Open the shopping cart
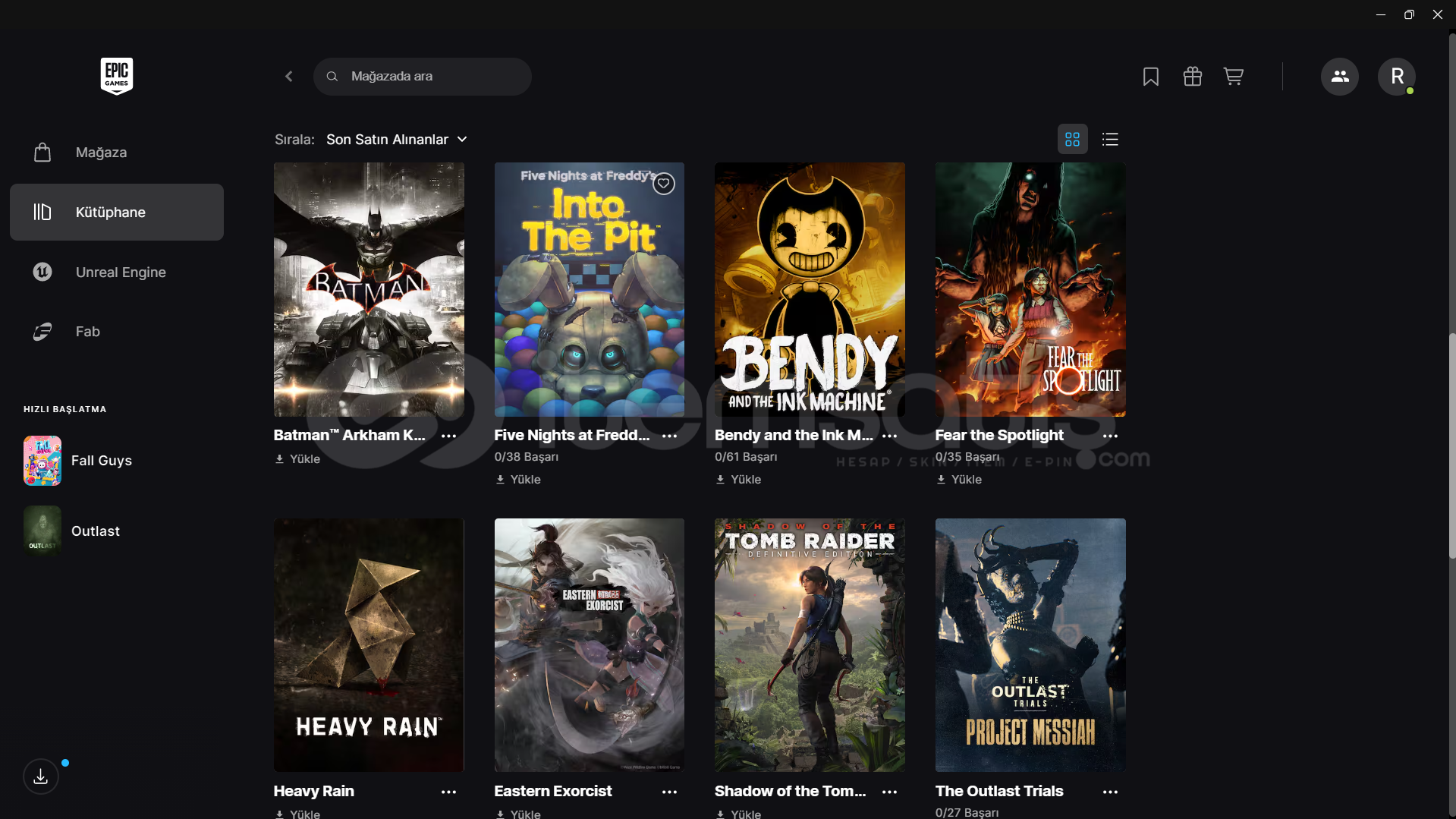The width and height of the screenshot is (1456, 819). [1234, 77]
